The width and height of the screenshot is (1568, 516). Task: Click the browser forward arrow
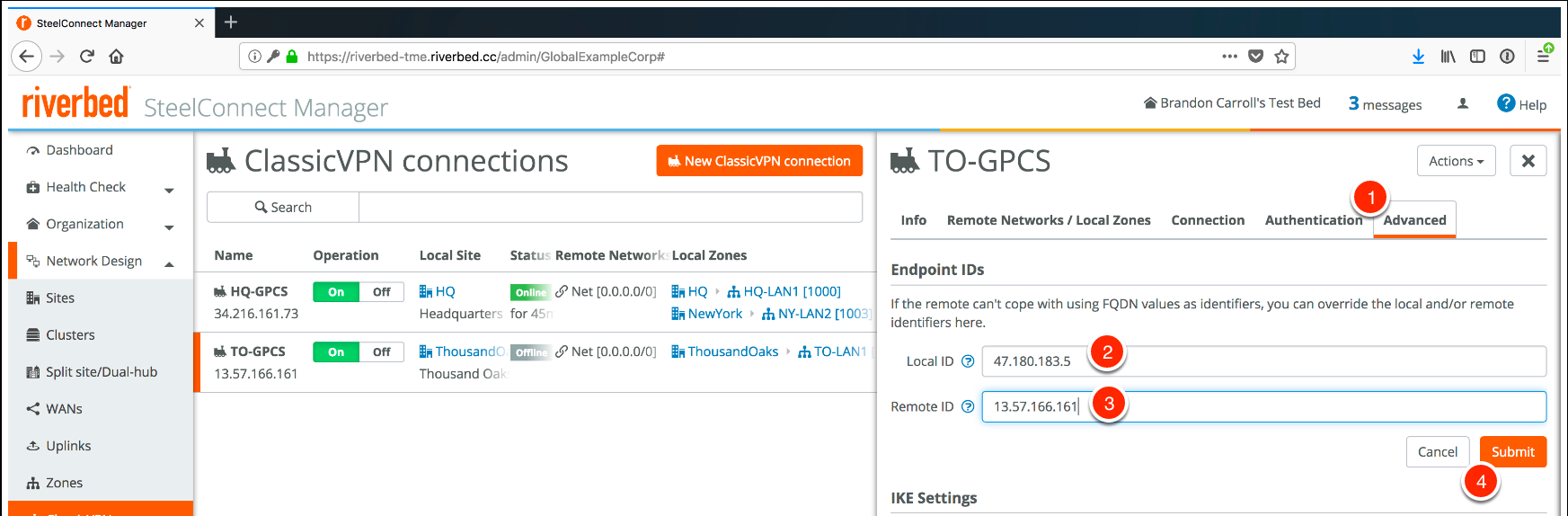(58, 57)
